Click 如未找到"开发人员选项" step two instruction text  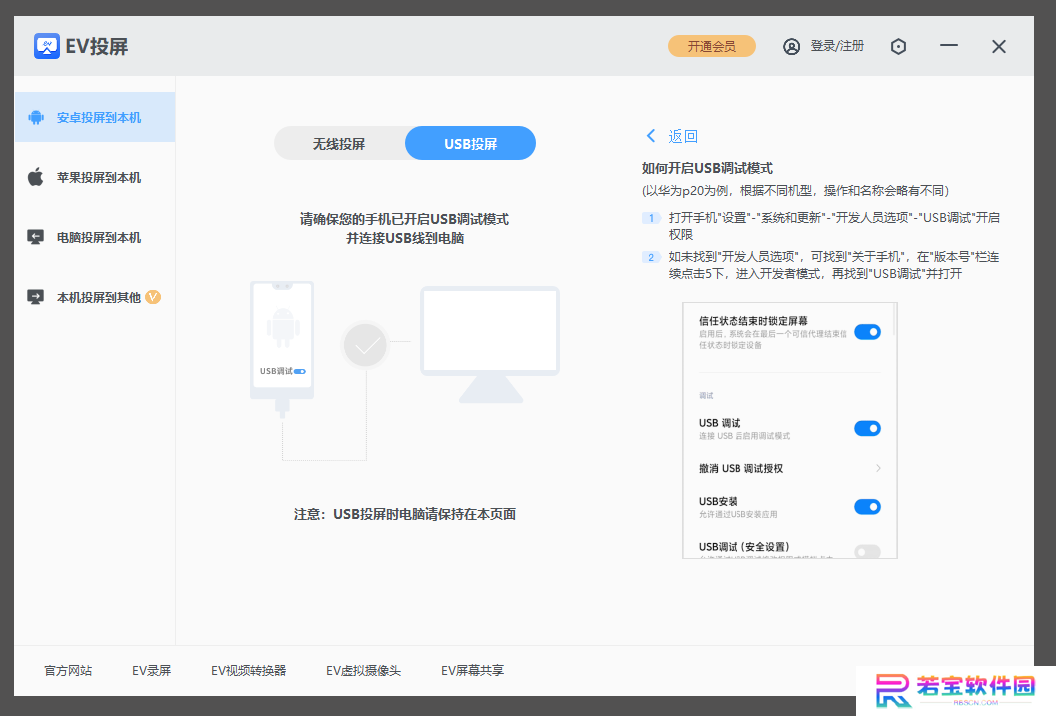pos(834,265)
